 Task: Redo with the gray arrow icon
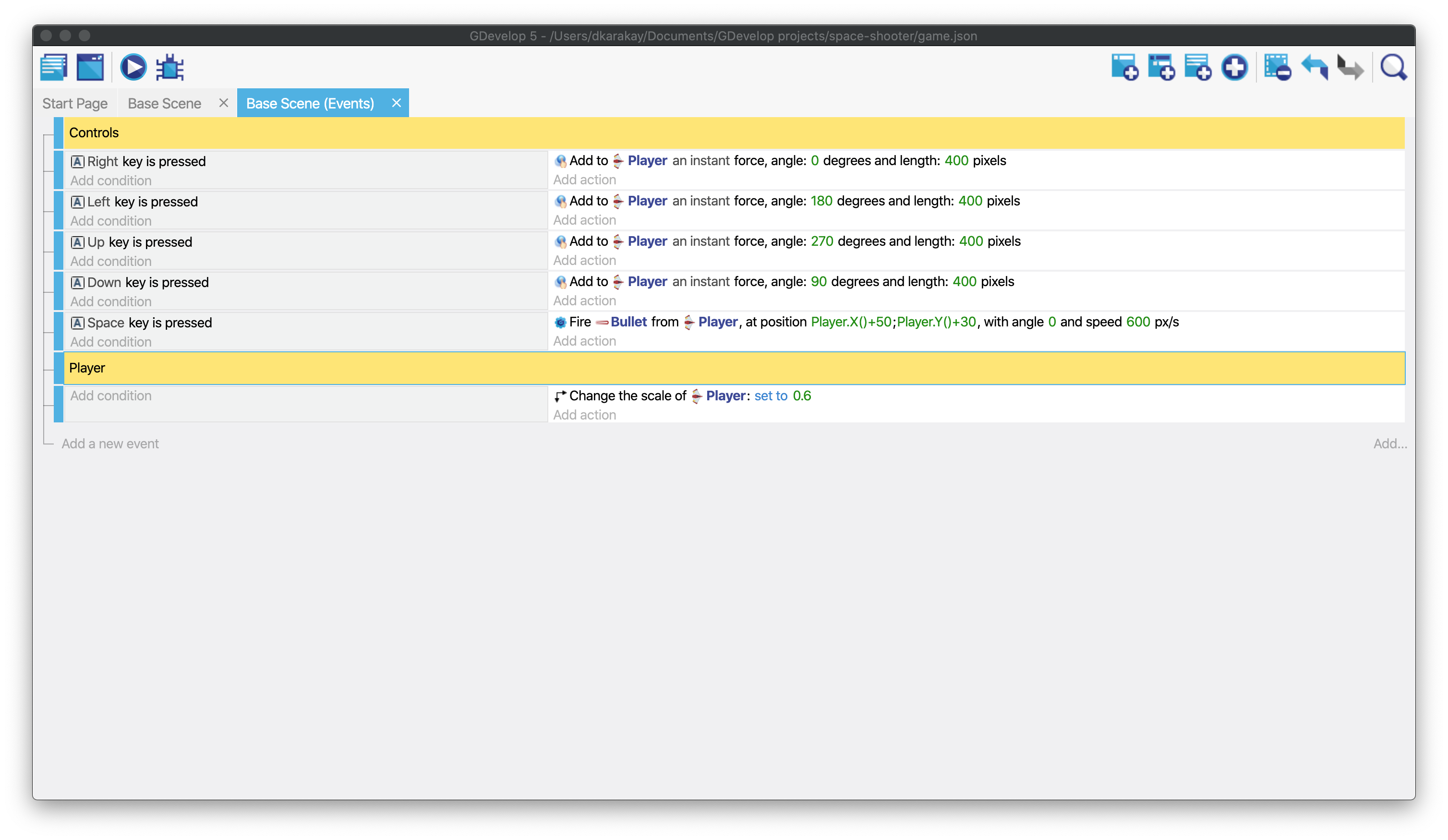click(1351, 68)
